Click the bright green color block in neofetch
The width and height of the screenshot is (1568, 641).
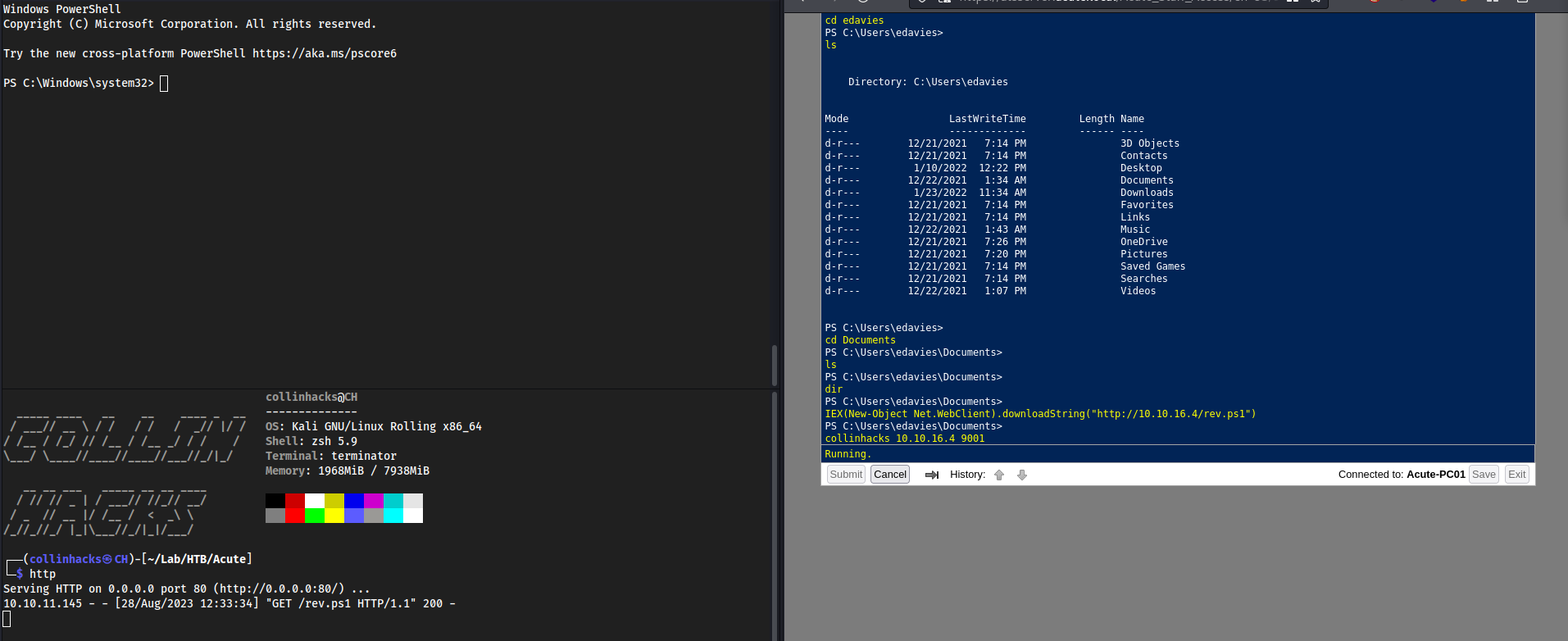pyautogui.click(x=315, y=516)
